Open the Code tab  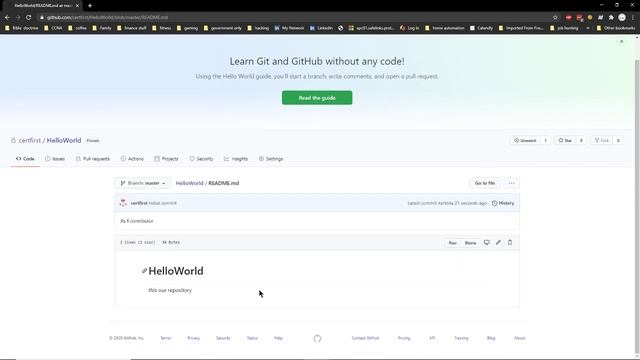pyautogui.click(x=25, y=159)
